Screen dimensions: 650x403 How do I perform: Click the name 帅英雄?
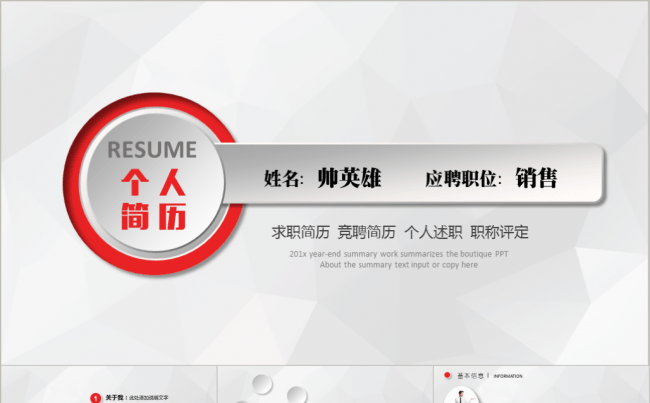tap(349, 178)
